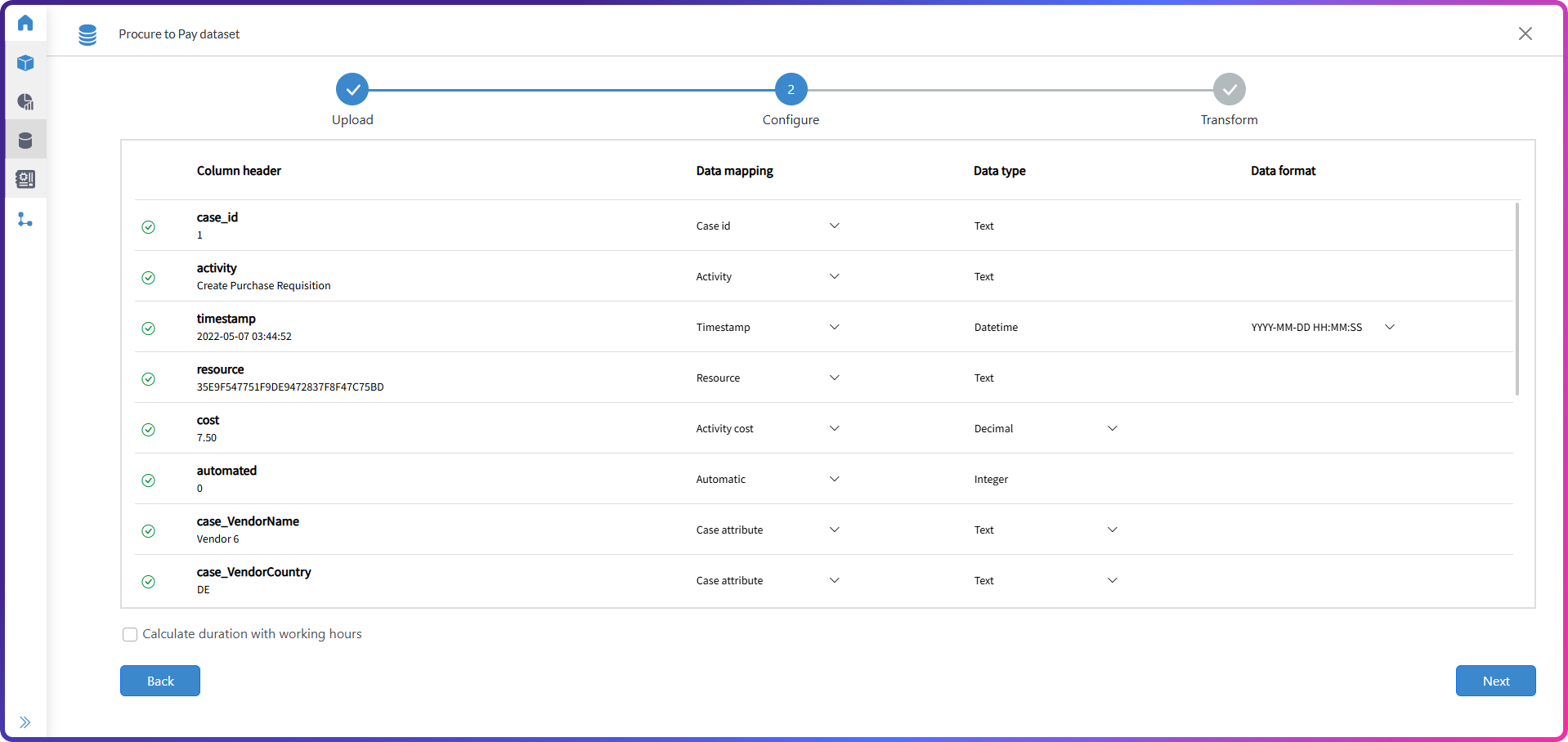Expand the collapsed sidebar with the double chevron
The width and height of the screenshot is (1568, 742).
25,722
